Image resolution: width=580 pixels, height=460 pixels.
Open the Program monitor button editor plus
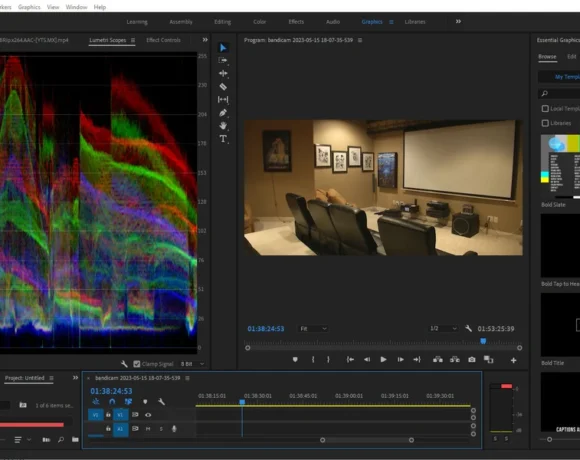513,360
